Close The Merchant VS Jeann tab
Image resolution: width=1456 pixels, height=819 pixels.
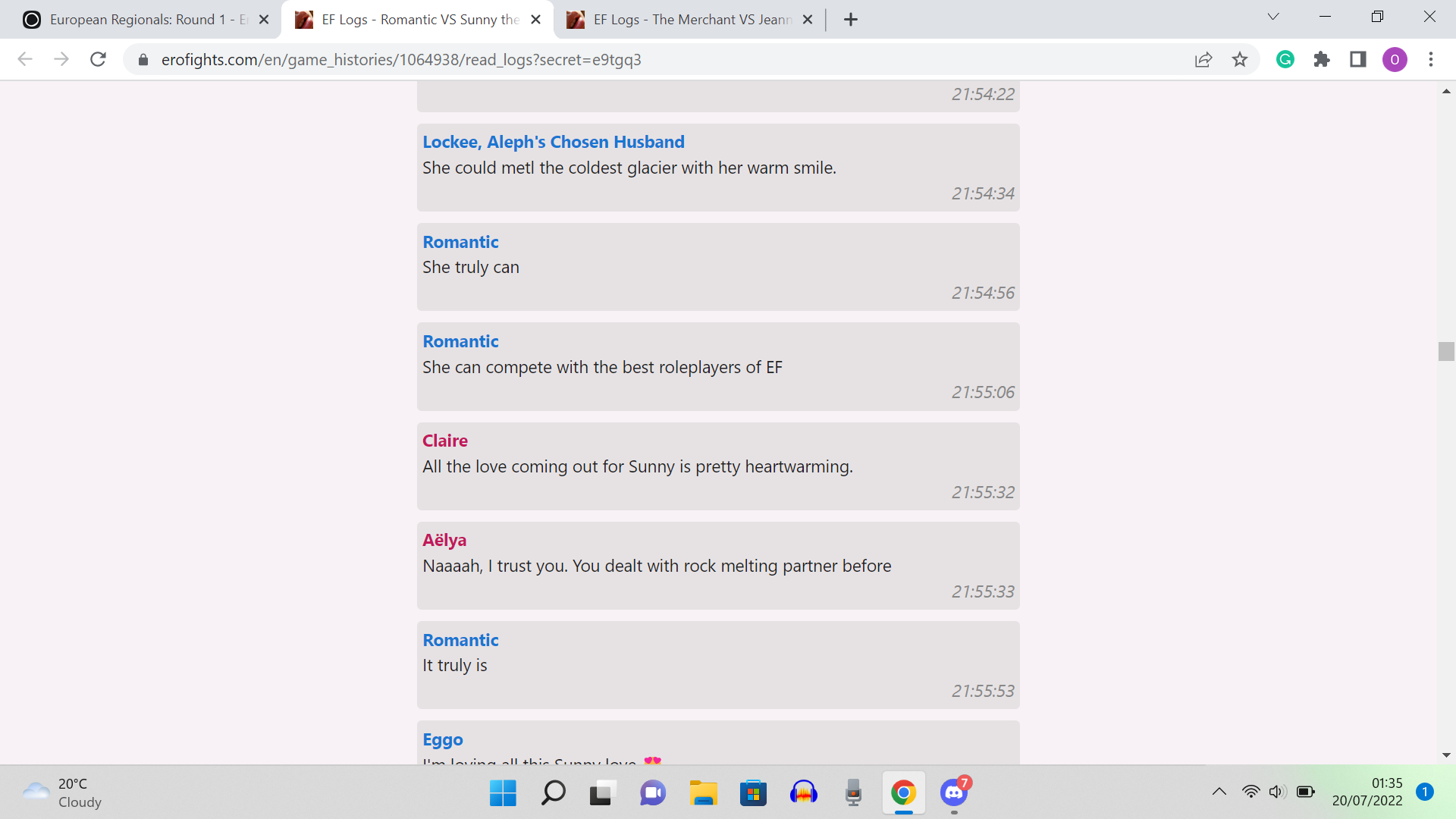pyautogui.click(x=808, y=20)
